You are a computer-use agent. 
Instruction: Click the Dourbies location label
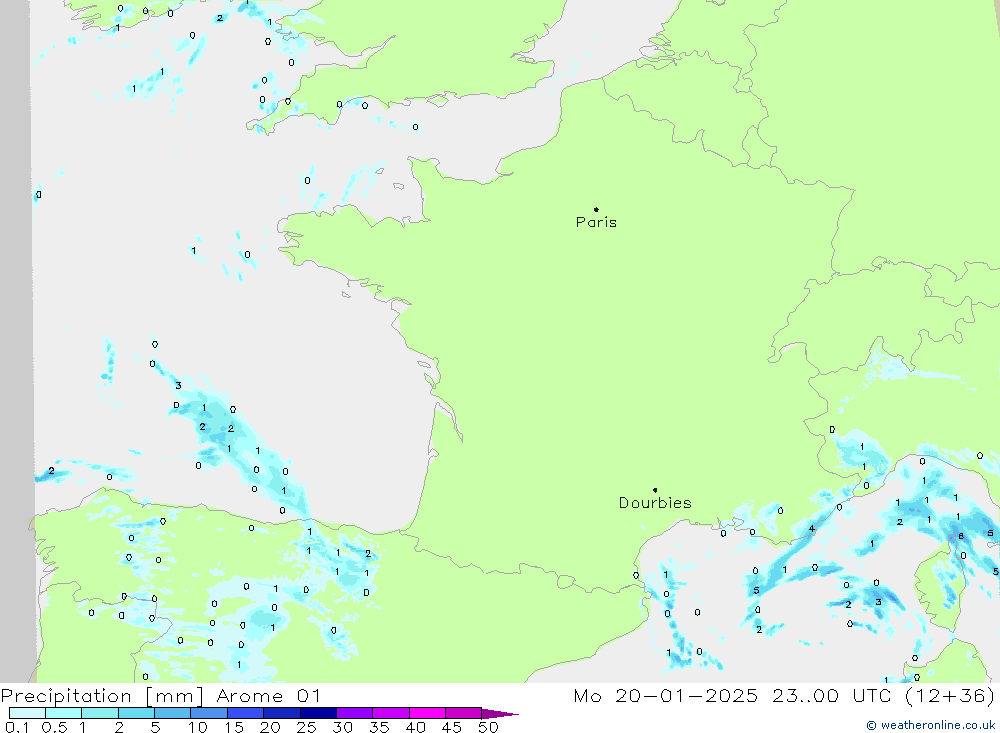(x=655, y=503)
